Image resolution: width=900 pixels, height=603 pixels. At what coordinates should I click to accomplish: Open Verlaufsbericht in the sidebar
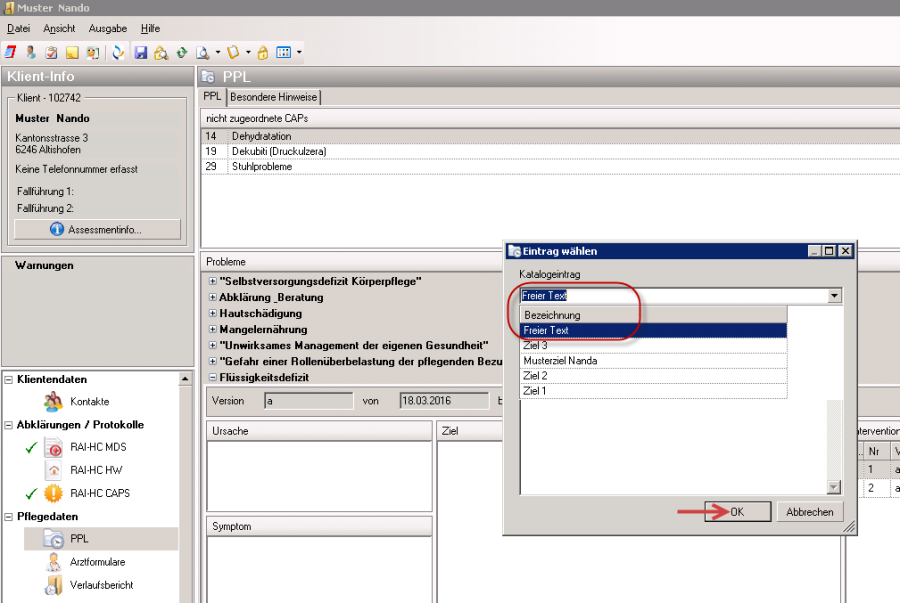tap(101, 585)
